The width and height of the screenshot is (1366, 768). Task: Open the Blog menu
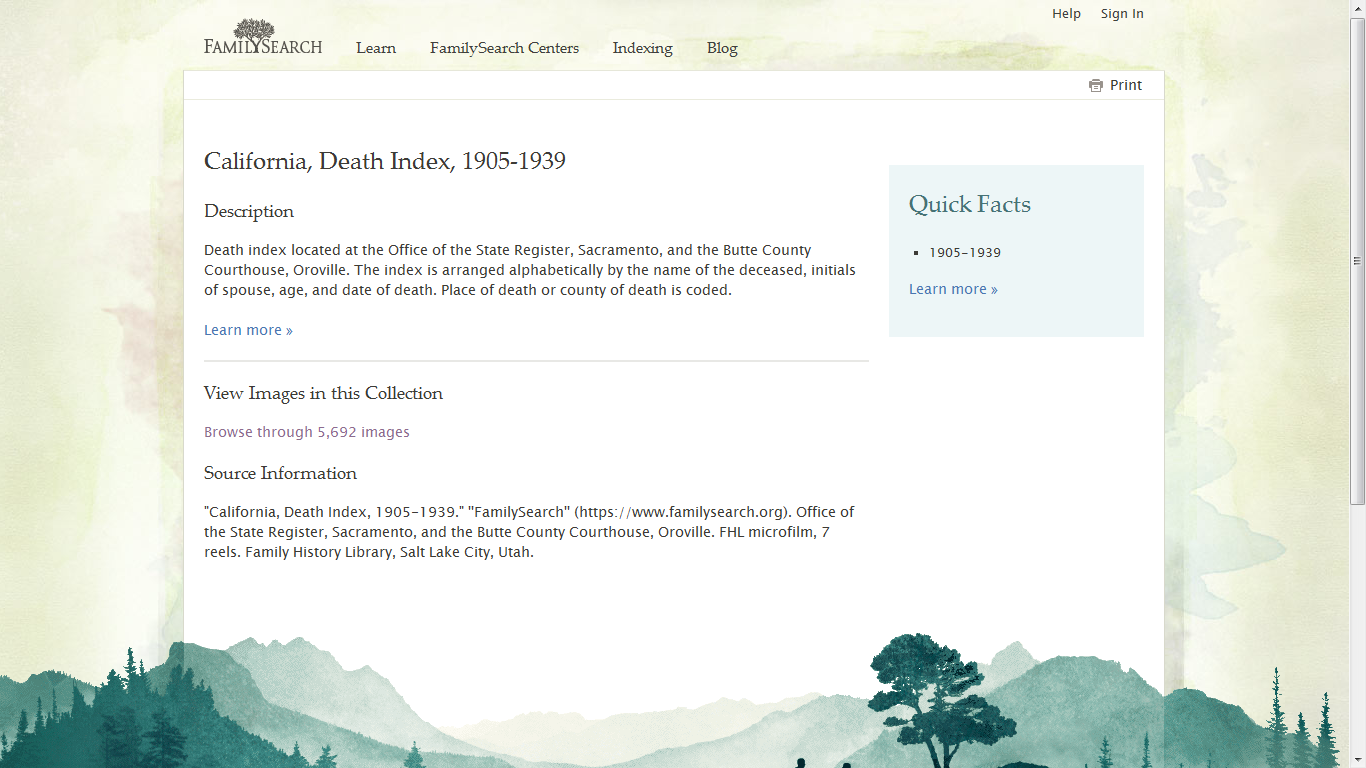(722, 48)
